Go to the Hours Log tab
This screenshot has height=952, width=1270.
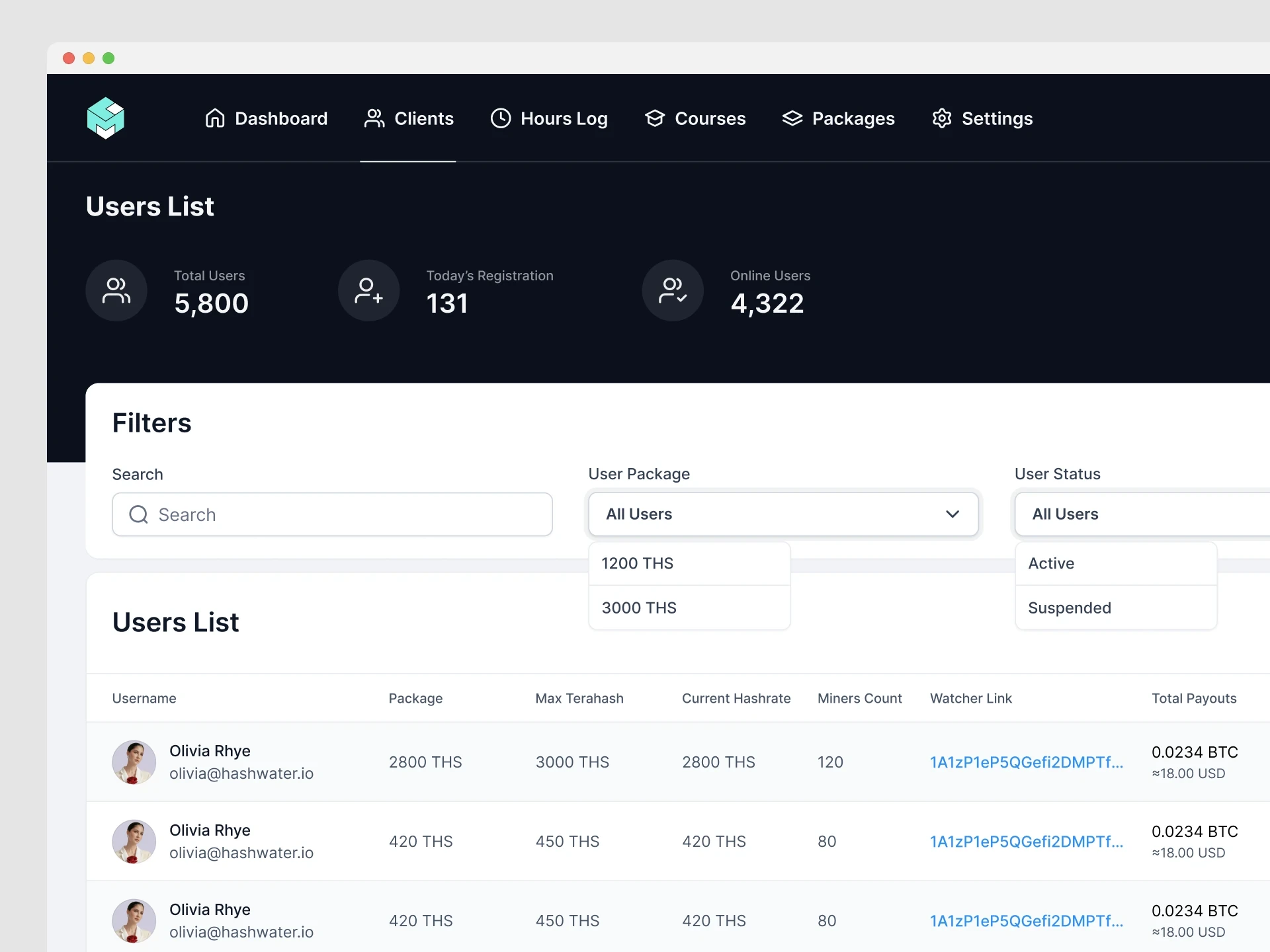click(x=549, y=118)
